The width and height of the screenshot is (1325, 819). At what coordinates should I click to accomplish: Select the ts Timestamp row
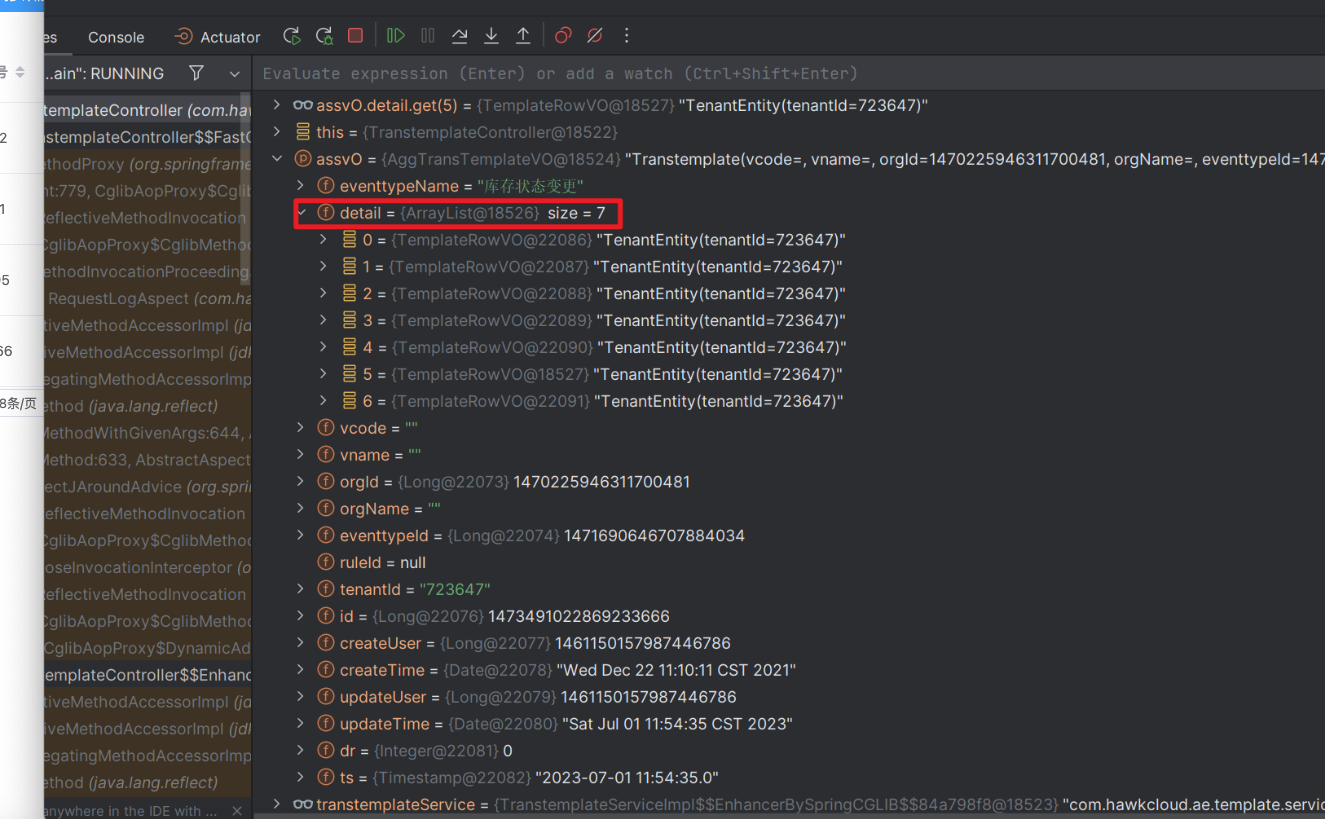790,778
